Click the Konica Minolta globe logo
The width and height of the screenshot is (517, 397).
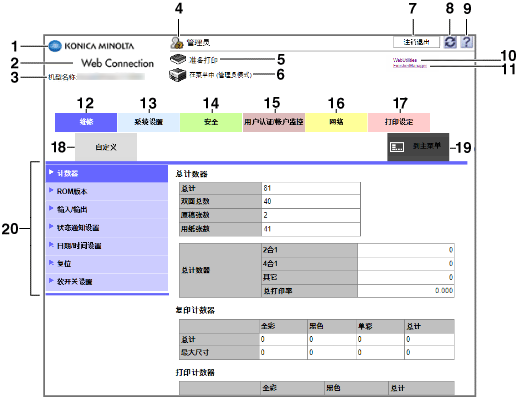pyautogui.click(x=55, y=46)
